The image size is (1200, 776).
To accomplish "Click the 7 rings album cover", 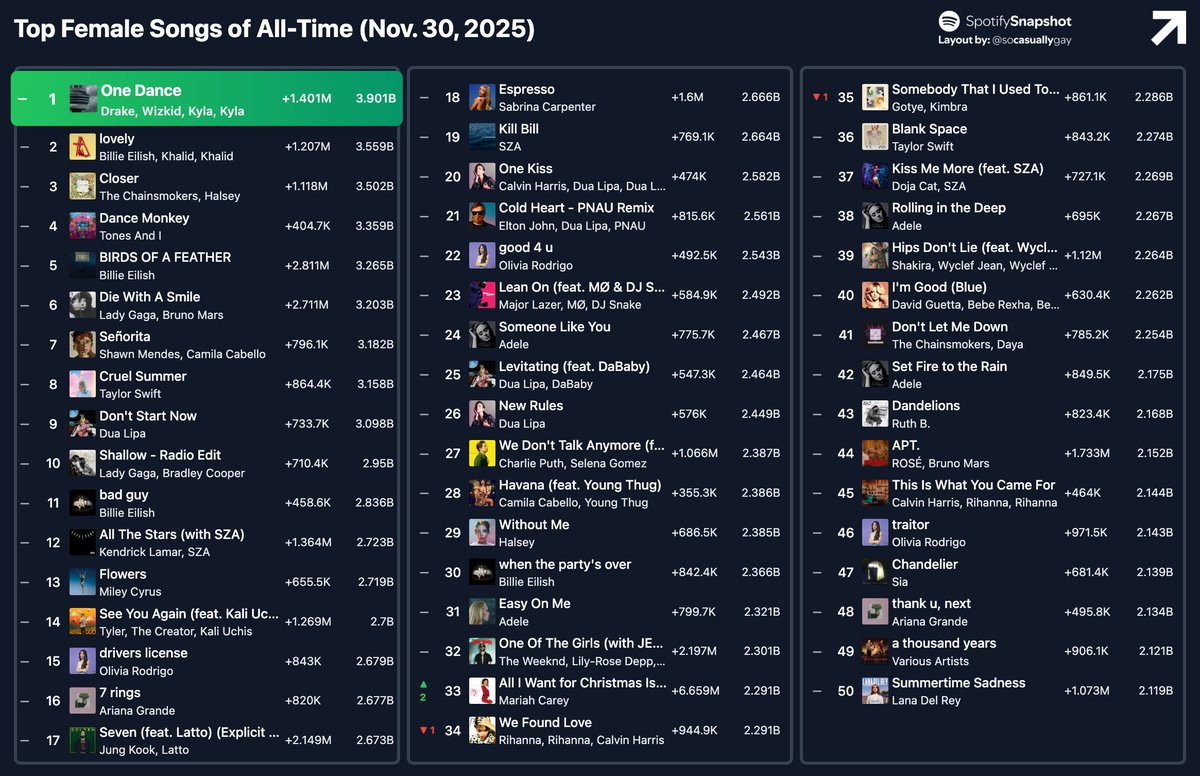I will pyautogui.click(x=83, y=700).
